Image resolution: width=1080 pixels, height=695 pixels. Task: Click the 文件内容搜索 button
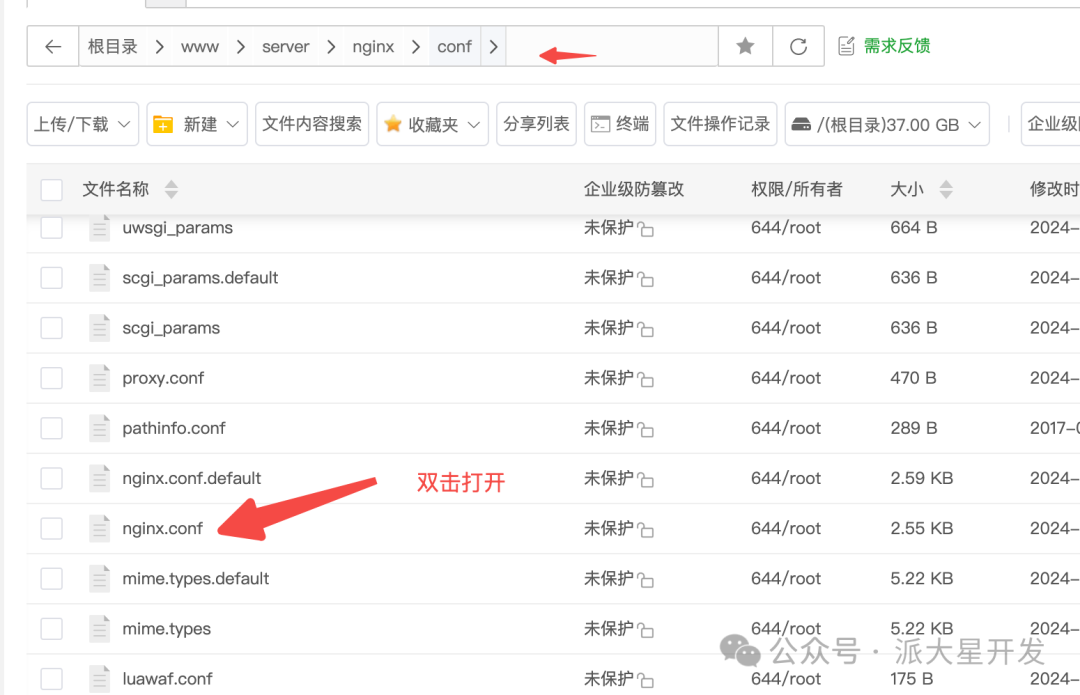click(x=312, y=124)
